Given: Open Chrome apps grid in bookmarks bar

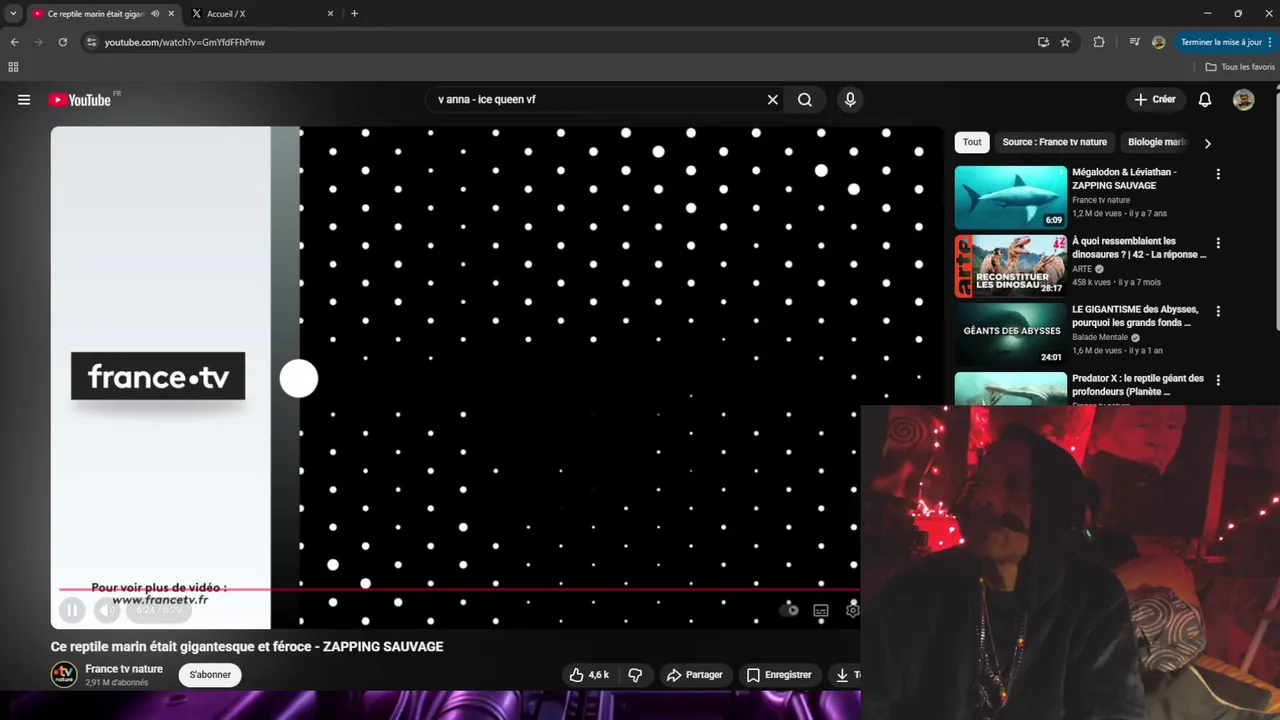Looking at the screenshot, I should pyautogui.click(x=13, y=67).
